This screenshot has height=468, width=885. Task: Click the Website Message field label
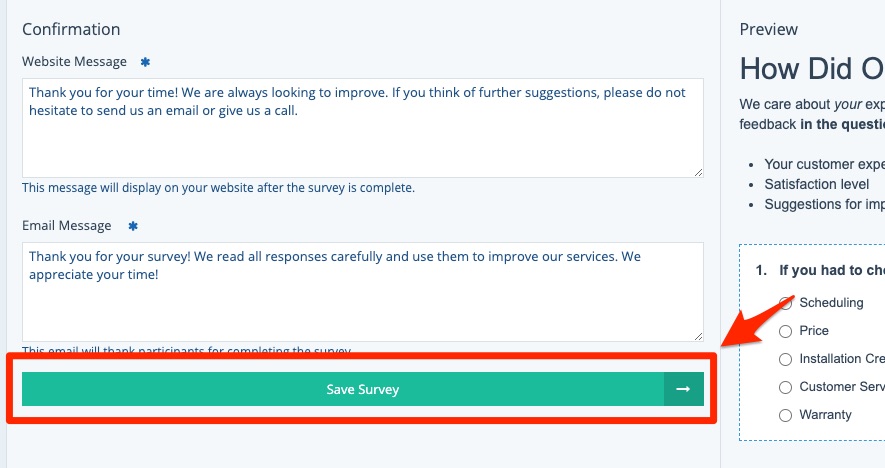pos(75,62)
